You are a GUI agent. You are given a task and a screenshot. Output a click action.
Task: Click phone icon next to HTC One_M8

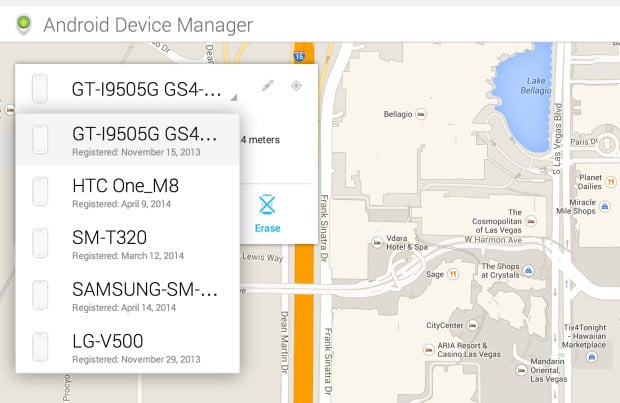coord(40,191)
